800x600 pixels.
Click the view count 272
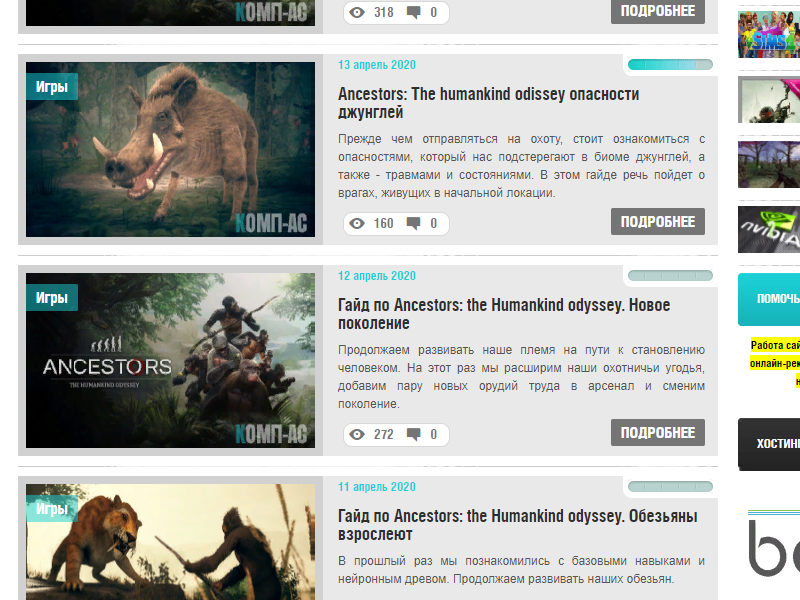coord(383,434)
